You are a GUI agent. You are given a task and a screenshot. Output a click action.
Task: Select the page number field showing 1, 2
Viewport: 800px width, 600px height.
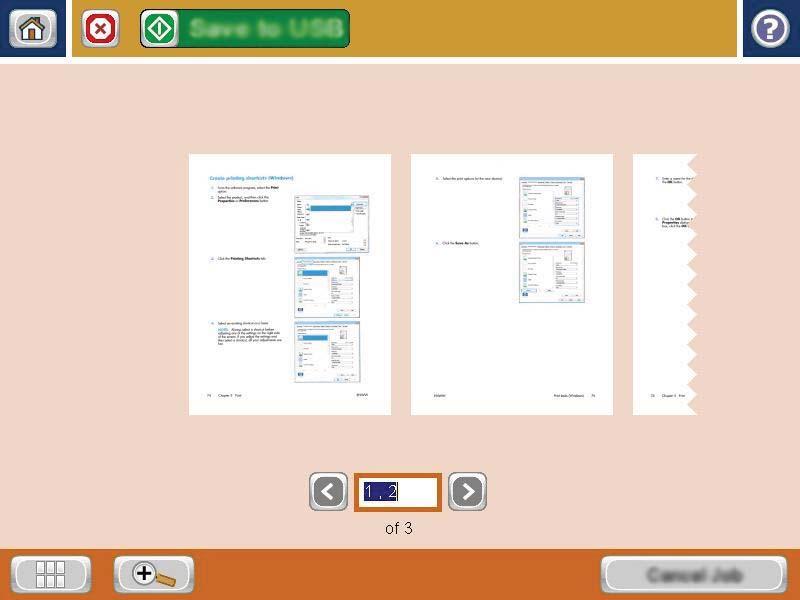pyautogui.click(x=398, y=492)
